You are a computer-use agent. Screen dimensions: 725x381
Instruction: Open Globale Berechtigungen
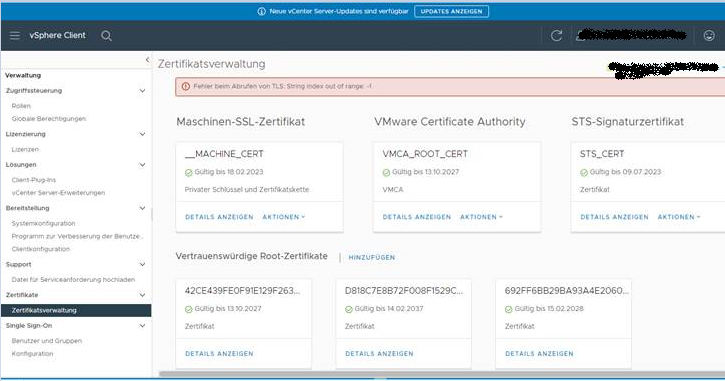49,119
